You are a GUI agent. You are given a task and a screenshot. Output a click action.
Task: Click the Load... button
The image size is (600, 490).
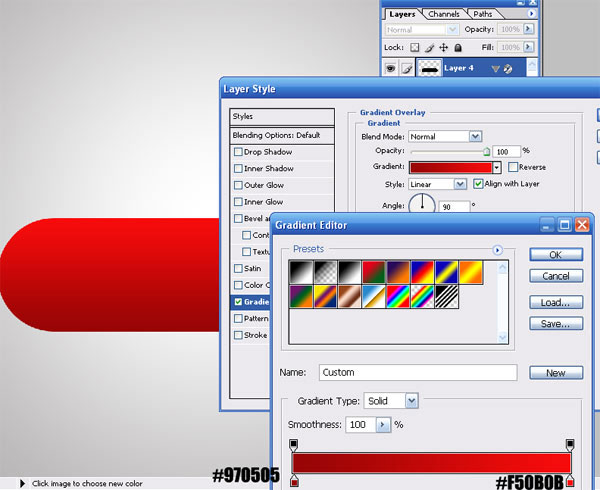[x=556, y=303]
